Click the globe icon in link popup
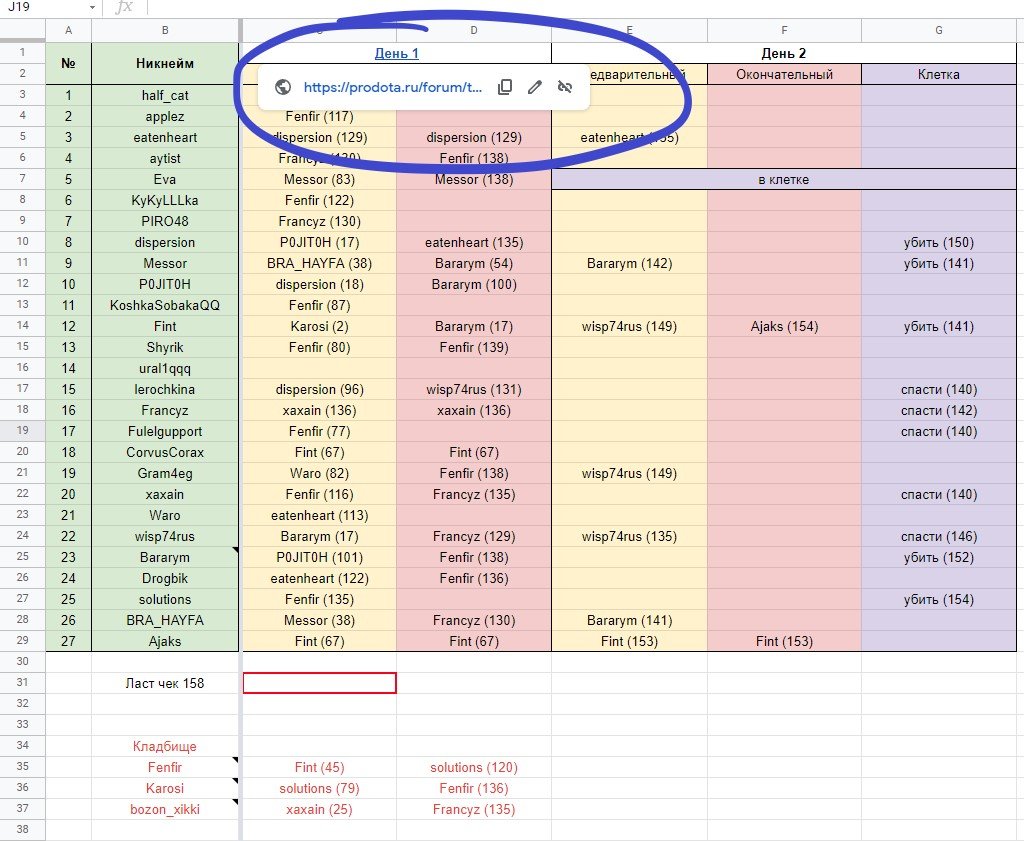Screen dimensions: 1024x841 point(282,88)
